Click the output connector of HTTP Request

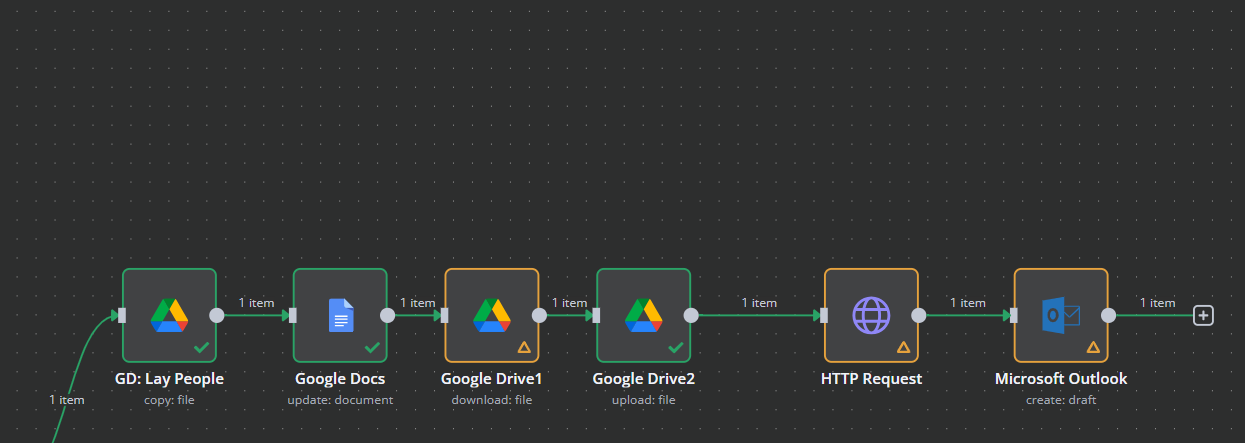[918, 315]
